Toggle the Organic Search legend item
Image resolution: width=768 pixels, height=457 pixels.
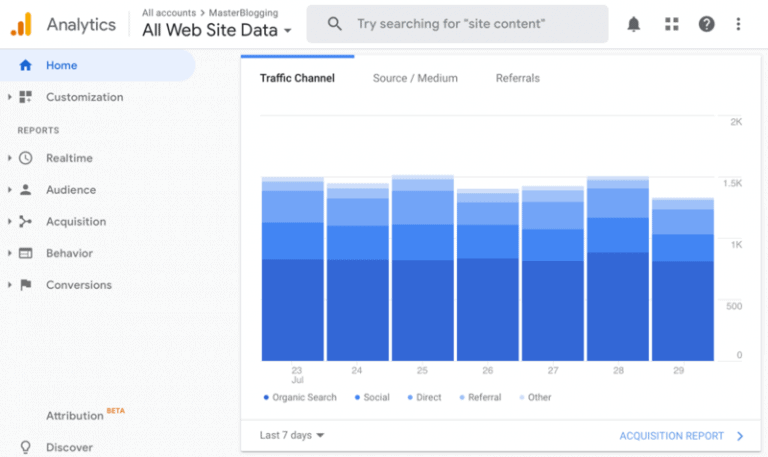[x=300, y=397]
